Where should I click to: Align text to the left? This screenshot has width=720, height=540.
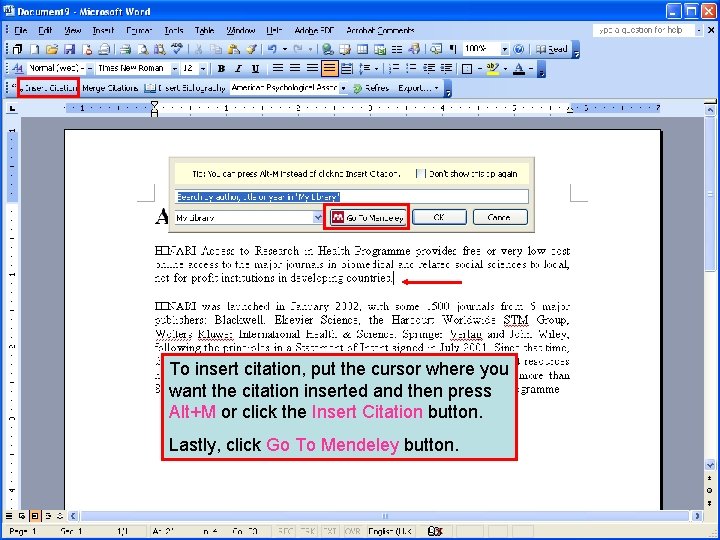tap(277, 68)
